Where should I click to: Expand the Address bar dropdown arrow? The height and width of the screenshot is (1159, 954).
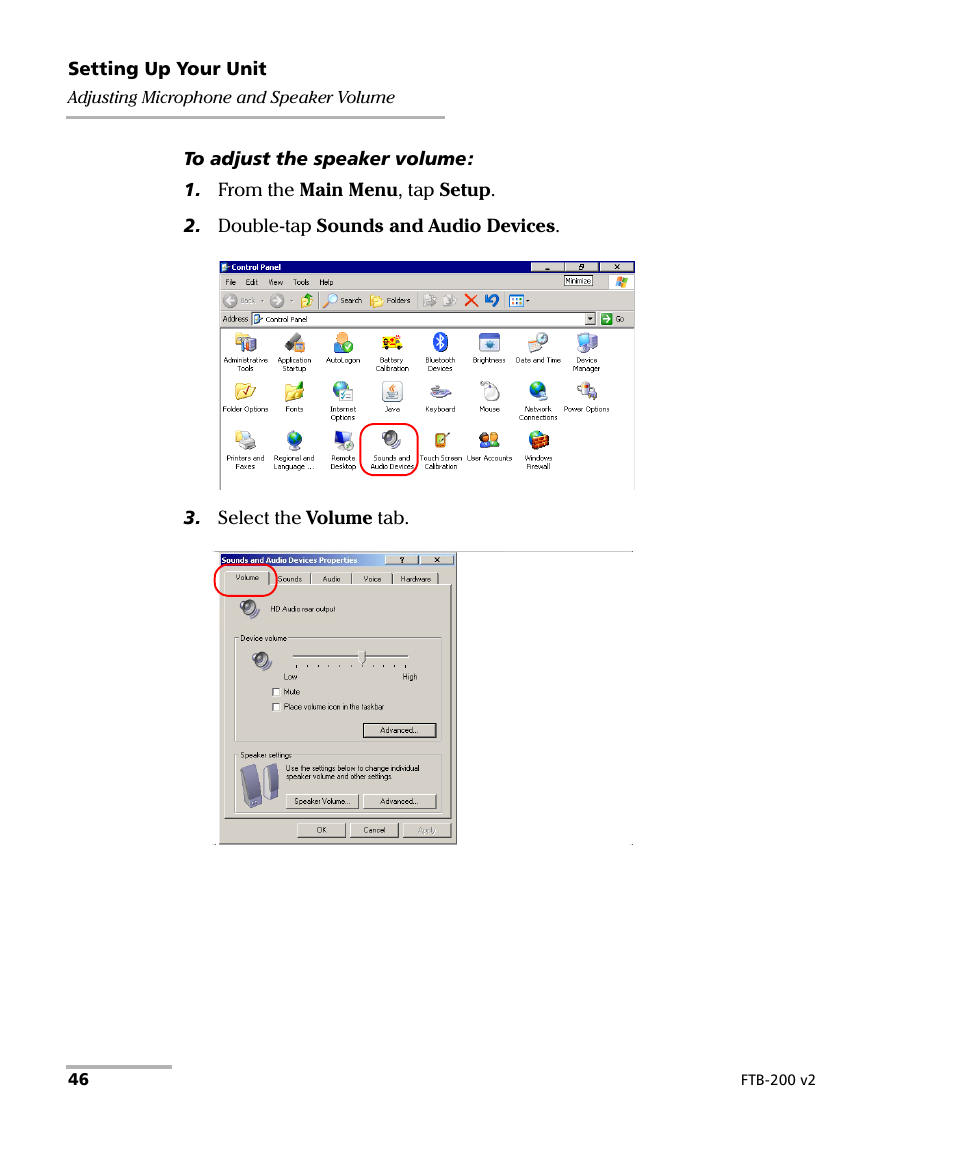pyautogui.click(x=590, y=319)
